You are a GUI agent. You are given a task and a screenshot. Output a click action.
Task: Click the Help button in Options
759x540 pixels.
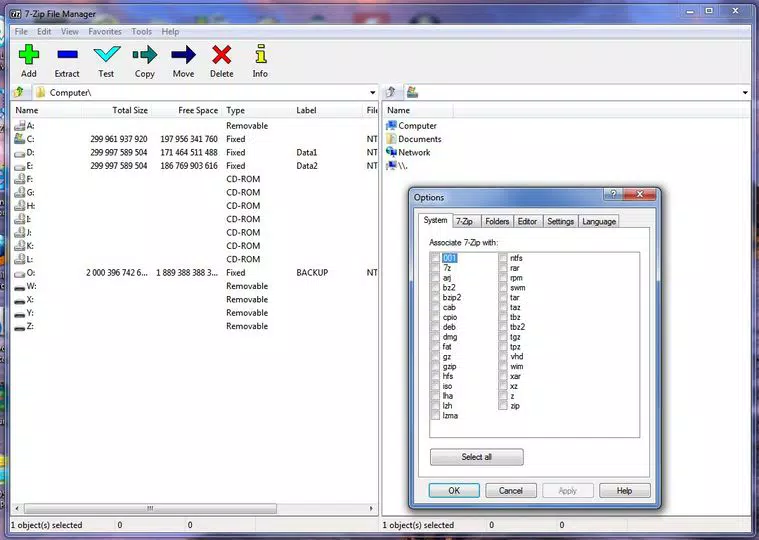(624, 491)
